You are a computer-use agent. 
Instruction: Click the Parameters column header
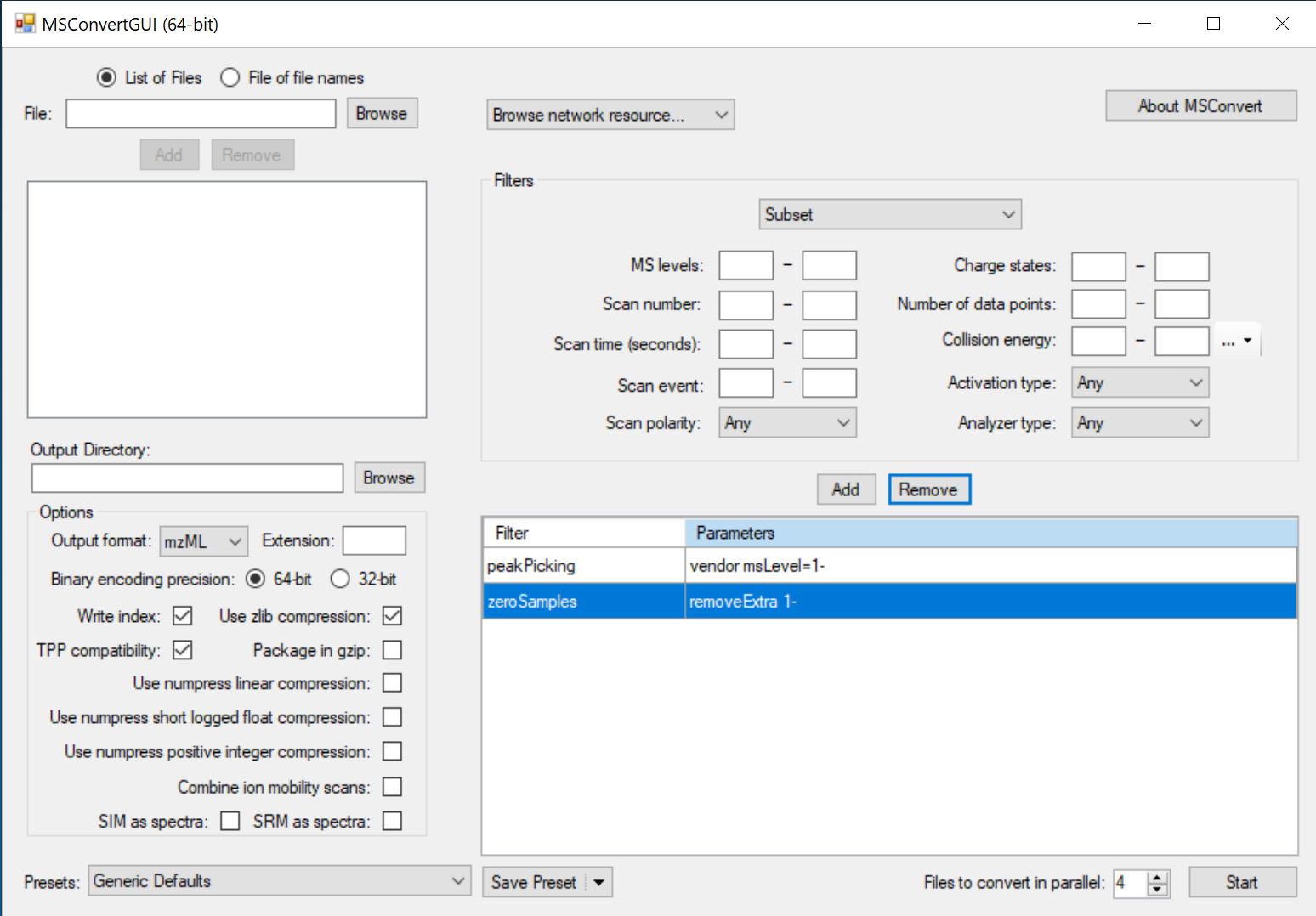pos(991,533)
